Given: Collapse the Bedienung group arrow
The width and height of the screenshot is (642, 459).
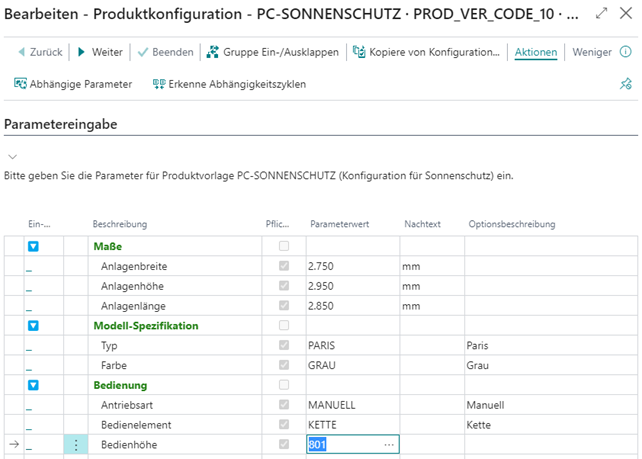Looking at the screenshot, I should (x=33, y=385).
